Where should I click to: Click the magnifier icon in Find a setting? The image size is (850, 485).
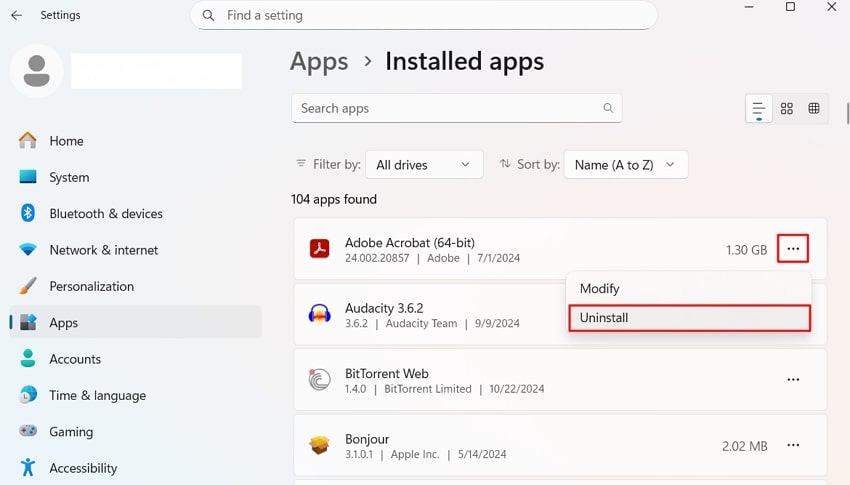tap(208, 16)
